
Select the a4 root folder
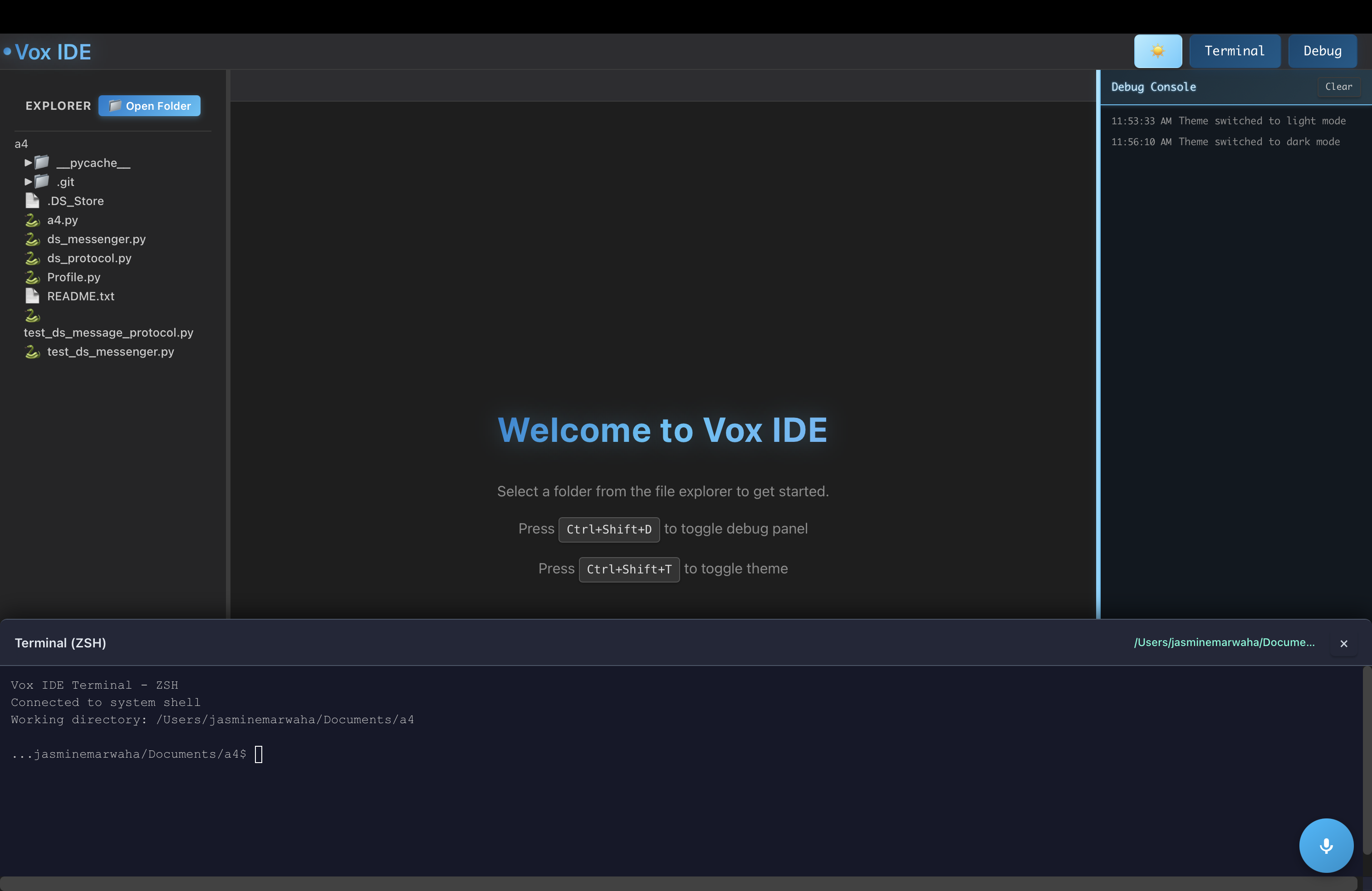point(21,144)
